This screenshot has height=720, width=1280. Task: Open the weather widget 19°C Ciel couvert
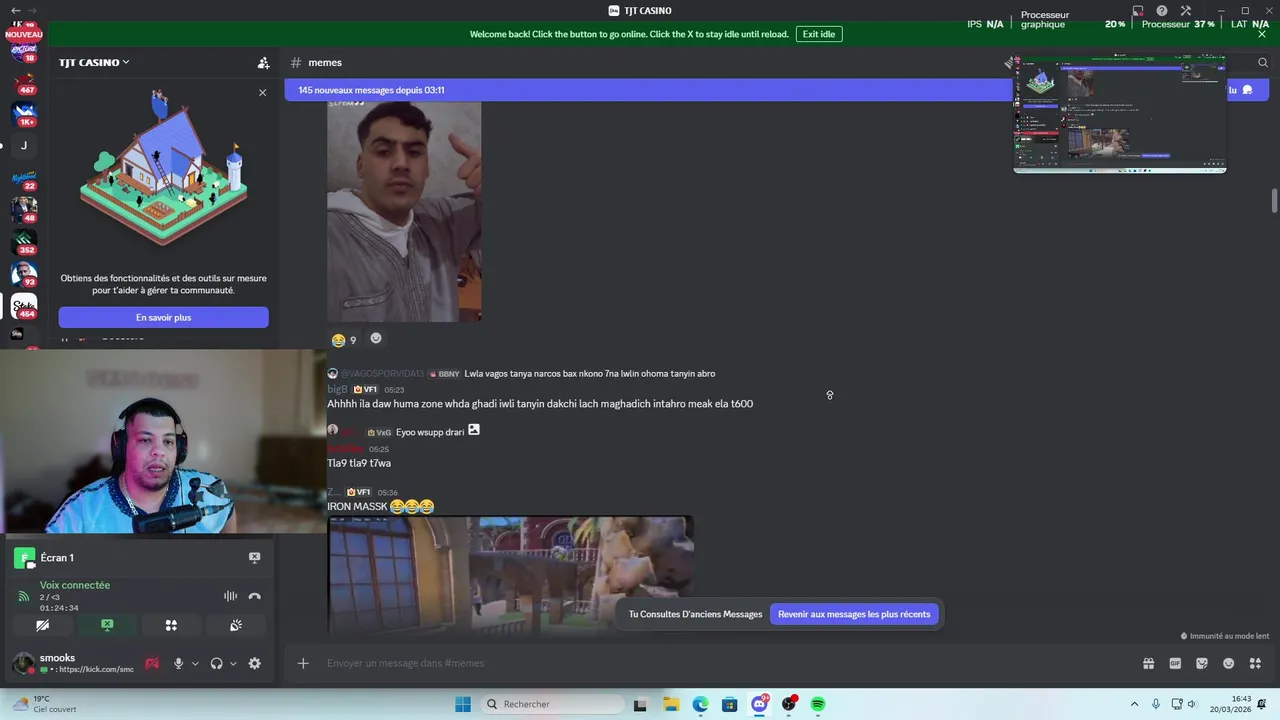click(x=43, y=704)
